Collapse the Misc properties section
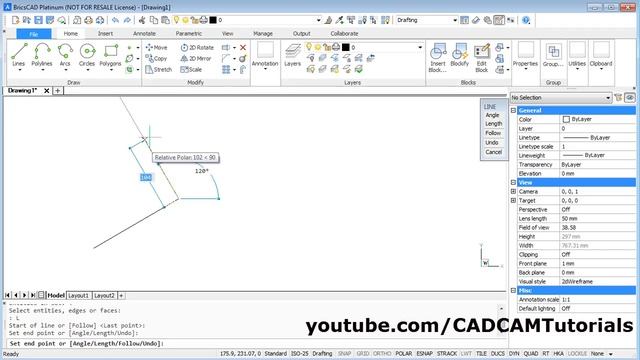 (x=513, y=290)
